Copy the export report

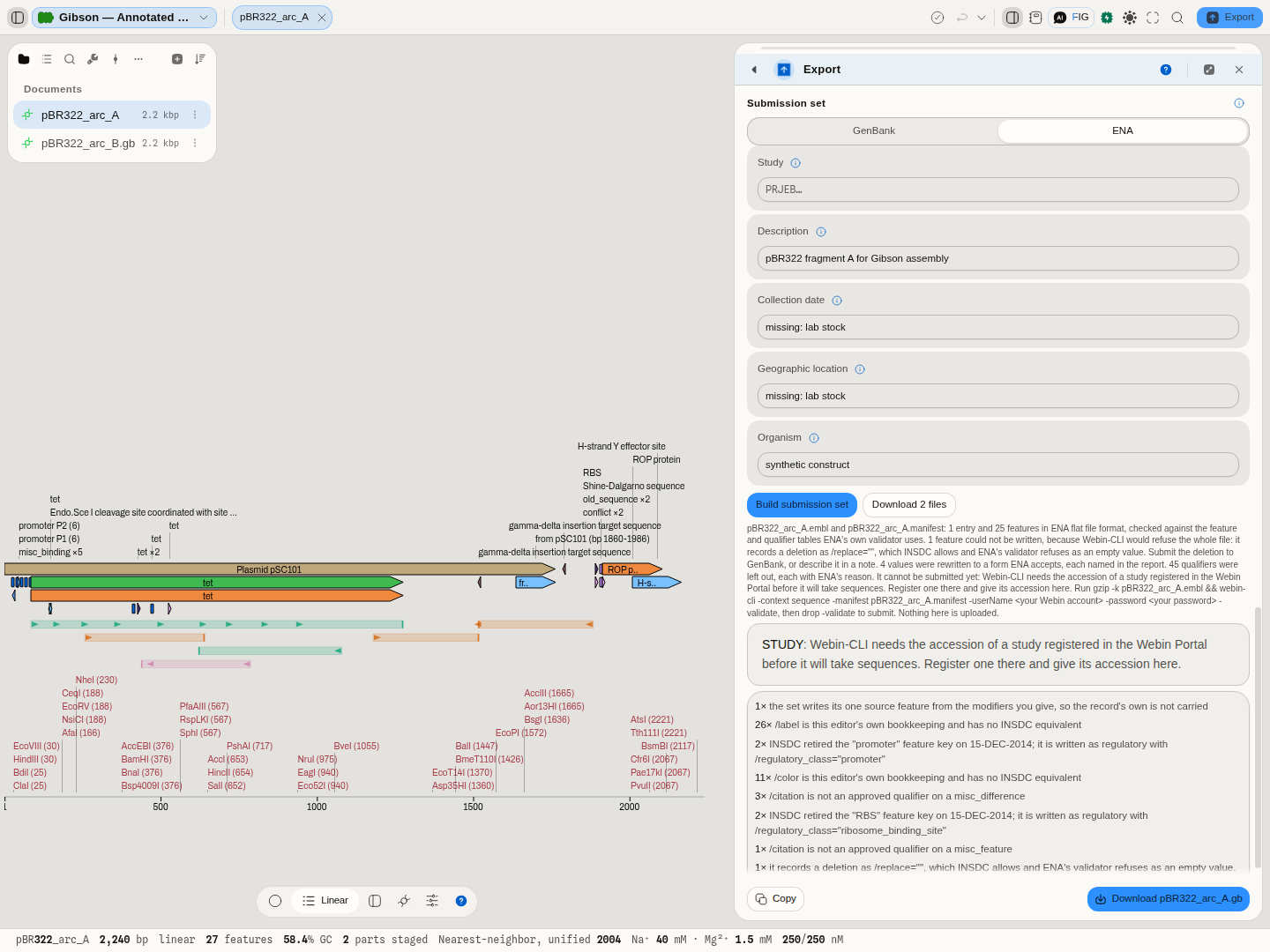pyautogui.click(x=775, y=899)
